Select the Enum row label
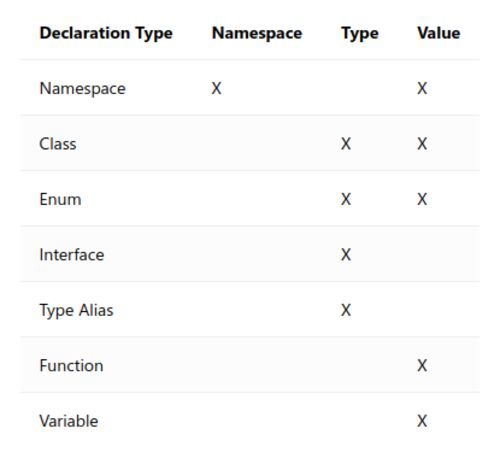The image size is (500, 452). point(60,199)
